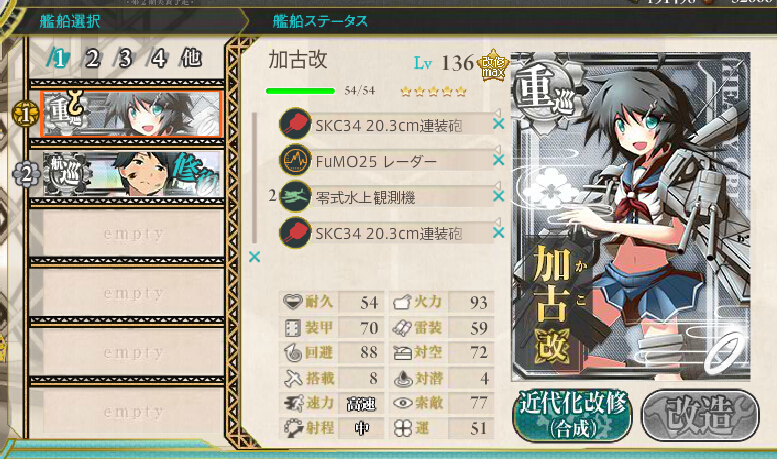782x463 pixels.
Task: Remove the 零式水上観測機 using its X
Action: tap(498, 197)
